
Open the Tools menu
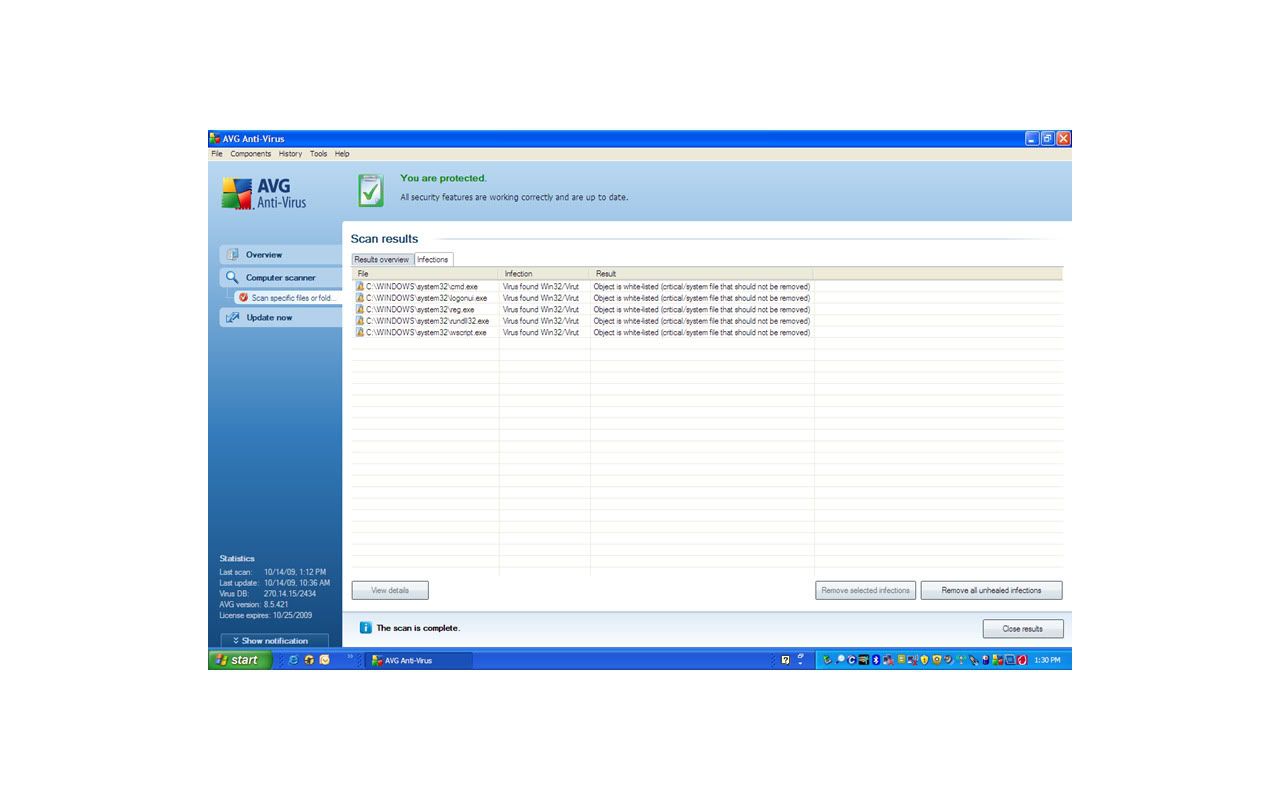click(x=318, y=154)
